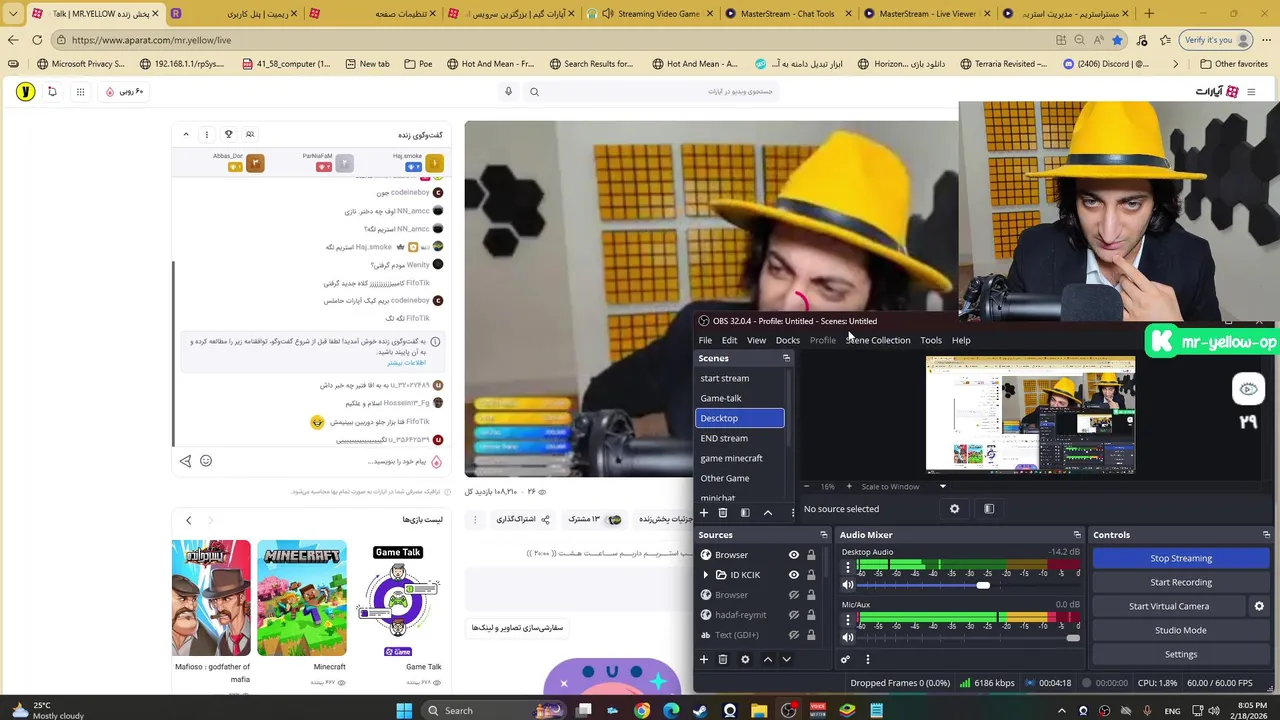The height and width of the screenshot is (720, 1280).
Task: Open the OBS Help menu
Action: click(961, 340)
